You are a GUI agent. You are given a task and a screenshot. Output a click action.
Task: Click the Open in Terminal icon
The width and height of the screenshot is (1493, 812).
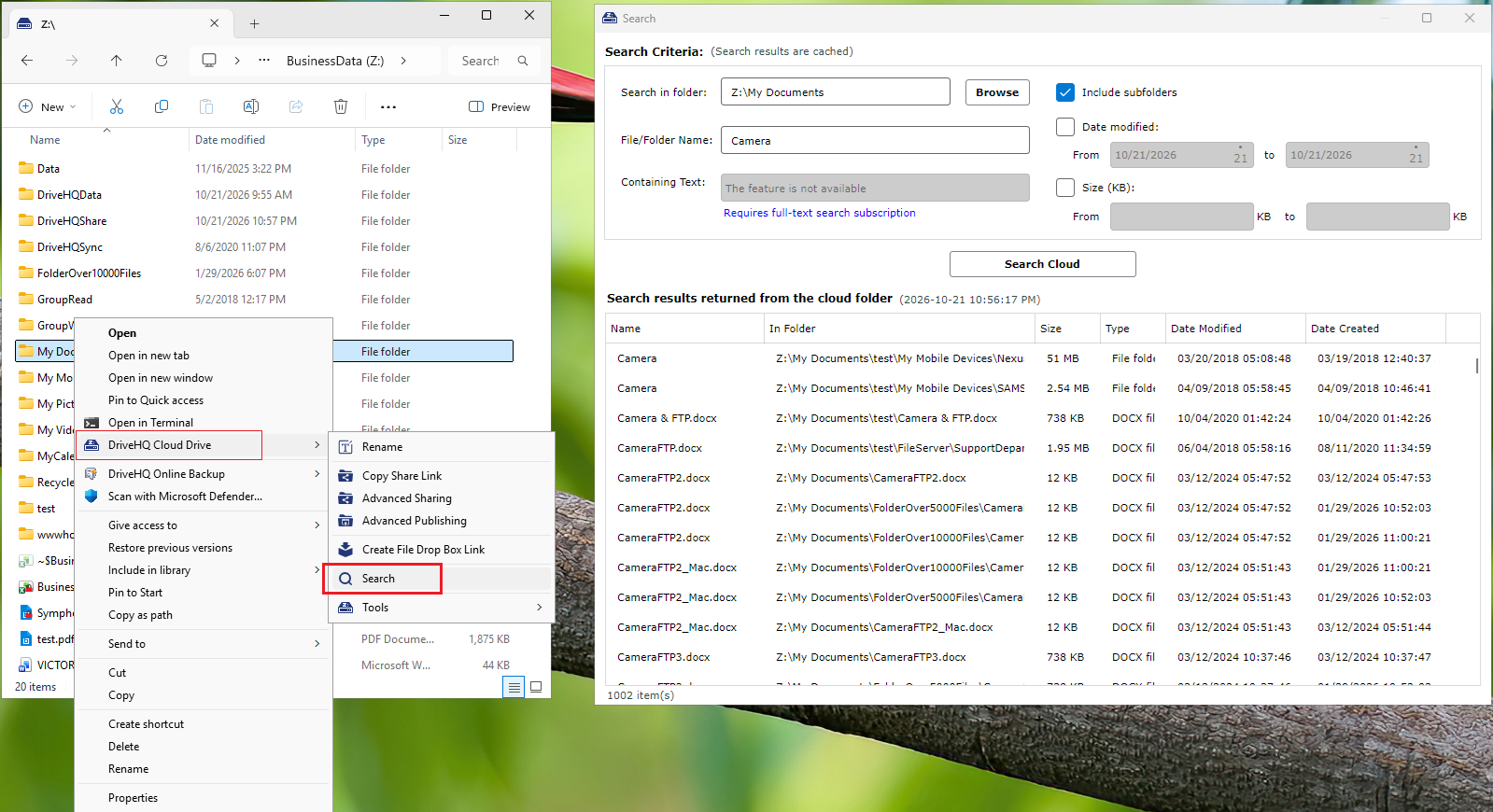[x=92, y=423]
